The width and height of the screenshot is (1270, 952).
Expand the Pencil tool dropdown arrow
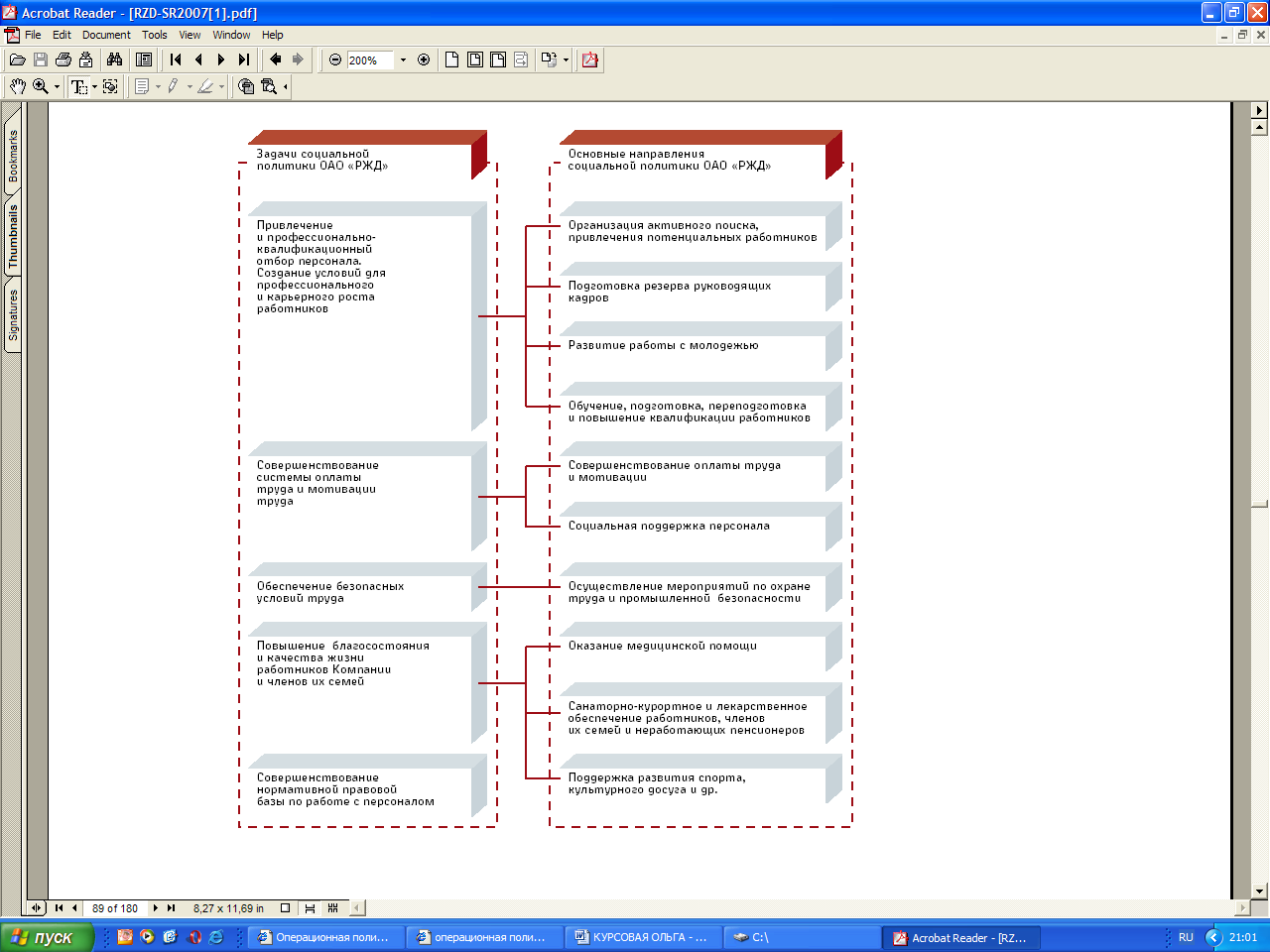click(x=190, y=87)
